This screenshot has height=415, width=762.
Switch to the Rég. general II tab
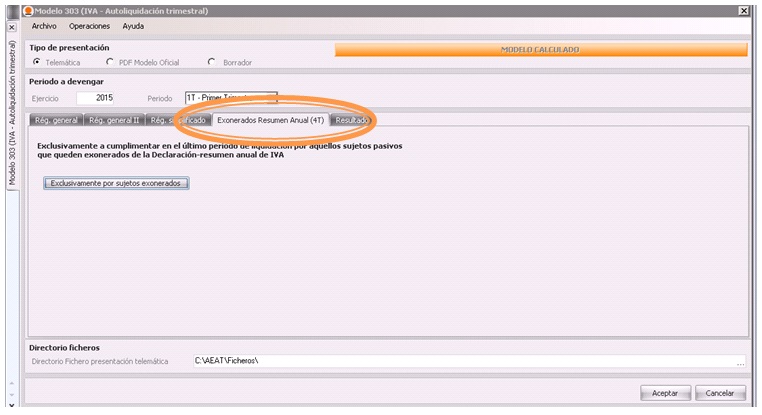coord(114,120)
